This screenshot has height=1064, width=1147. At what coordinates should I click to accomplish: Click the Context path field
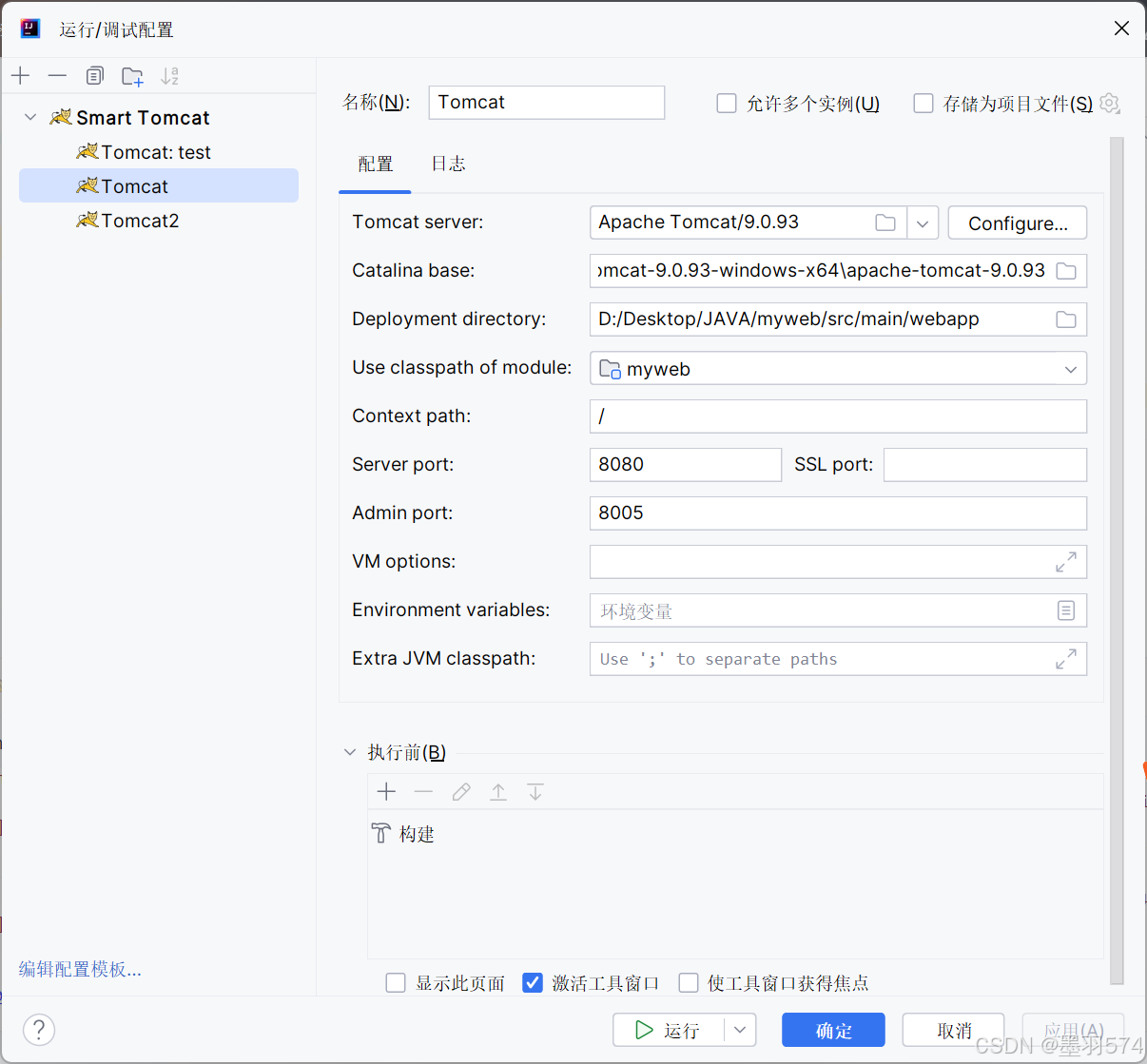click(838, 416)
